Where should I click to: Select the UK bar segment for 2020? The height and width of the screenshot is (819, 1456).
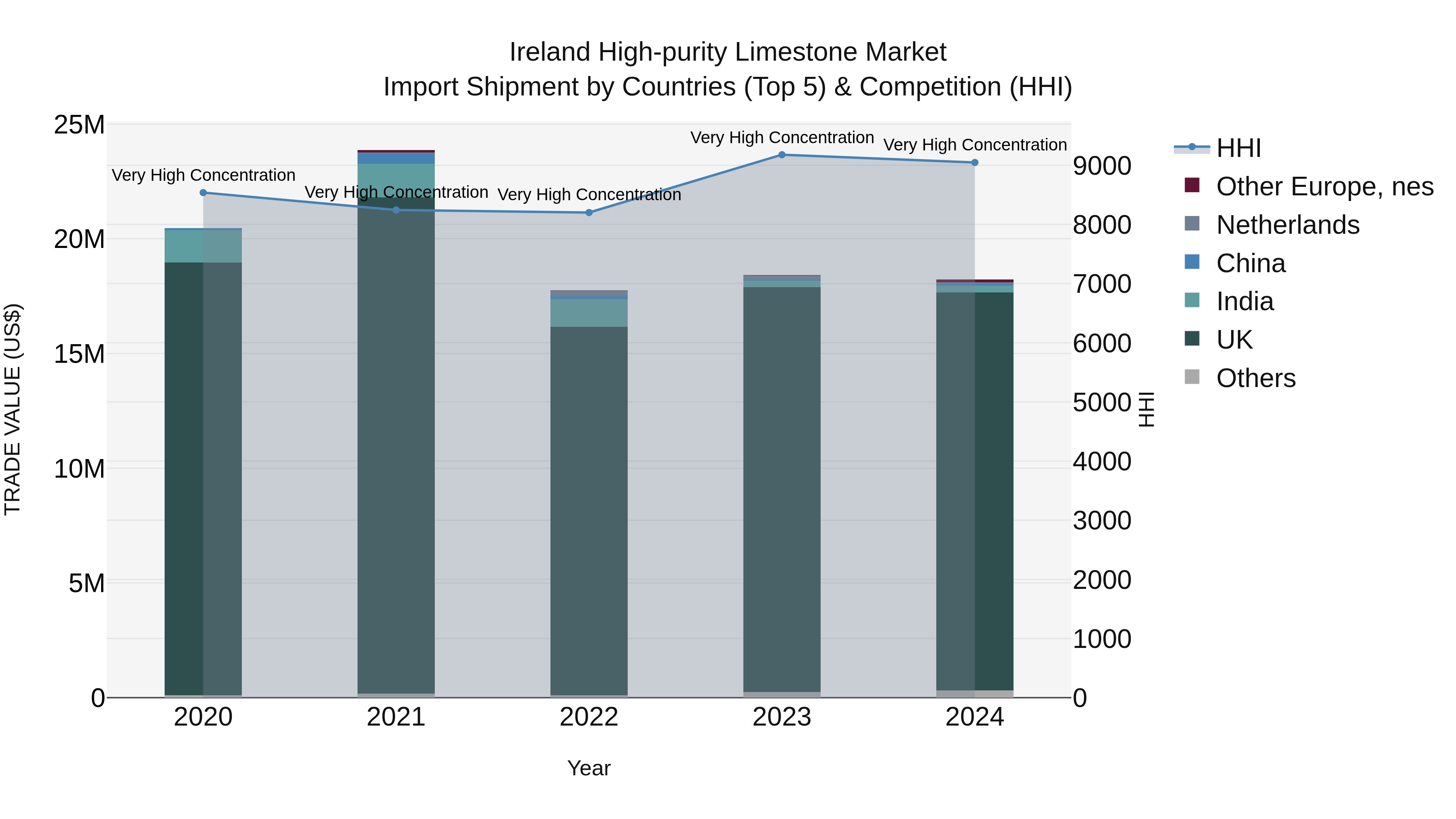coord(203,479)
